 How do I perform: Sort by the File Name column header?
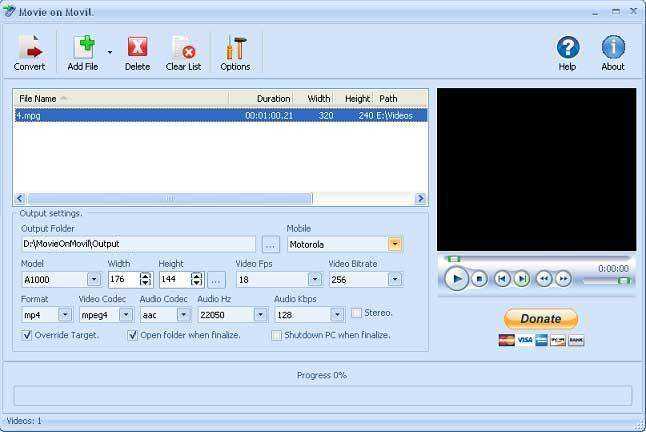tap(121, 98)
